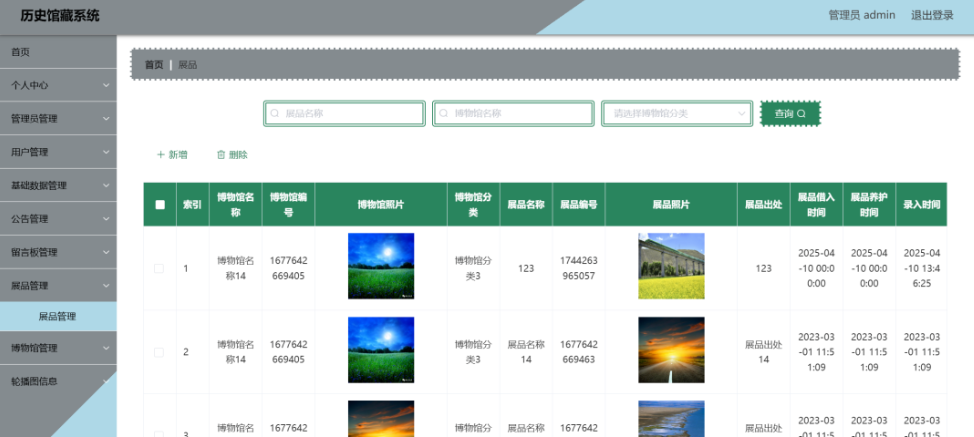The image size is (974, 437).
Task: Click the 展品名称14 cell in row 2
Action: tap(526, 352)
